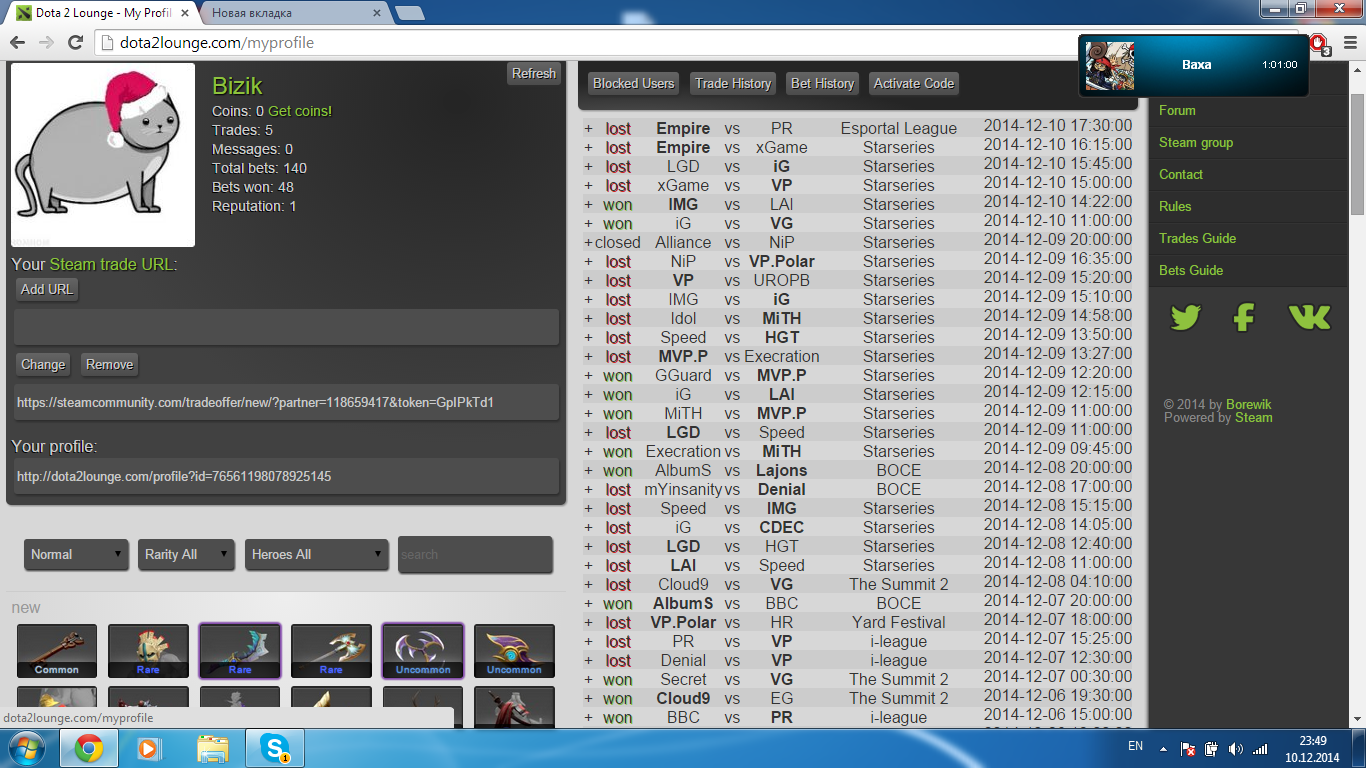The image size is (1366, 768).
Task: Click the empty trade URL input box
Action: tap(286, 327)
